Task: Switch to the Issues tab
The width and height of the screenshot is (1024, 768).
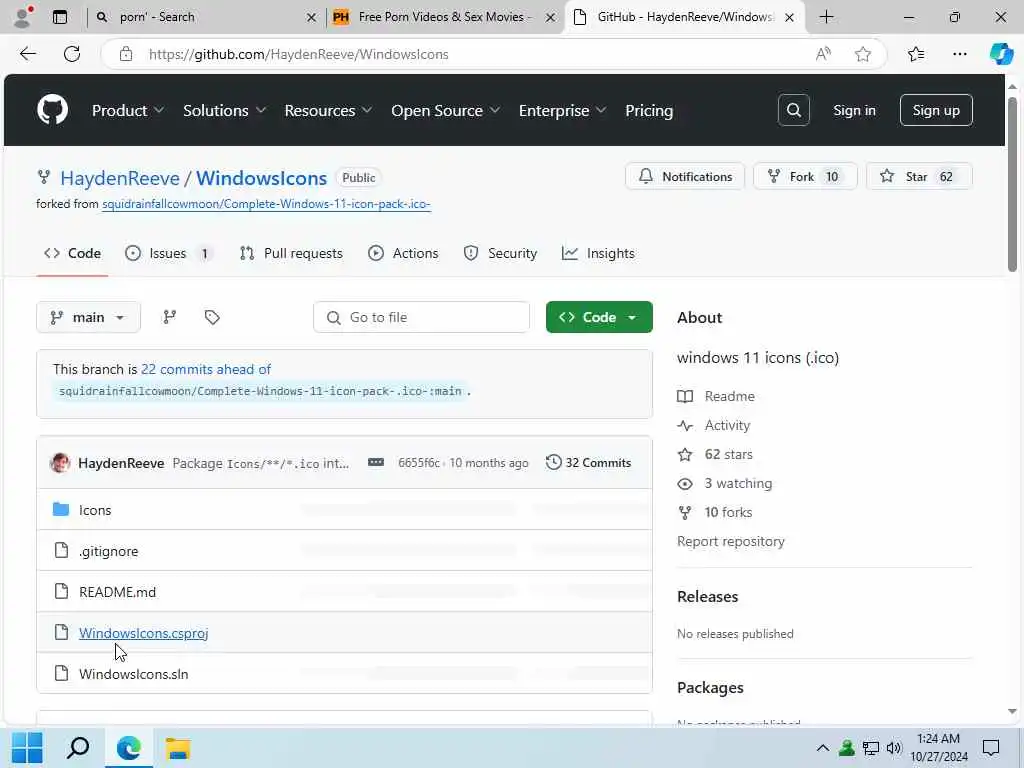Action: (x=169, y=253)
